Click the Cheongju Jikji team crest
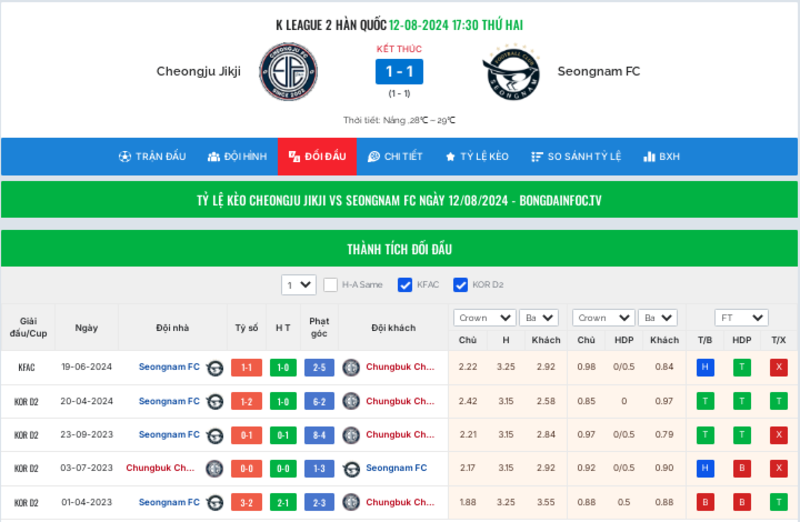 [x=288, y=72]
